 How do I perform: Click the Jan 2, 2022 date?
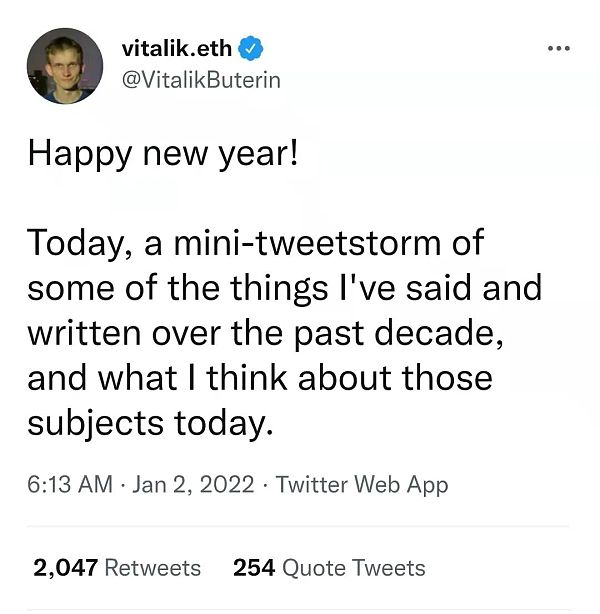(194, 485)
